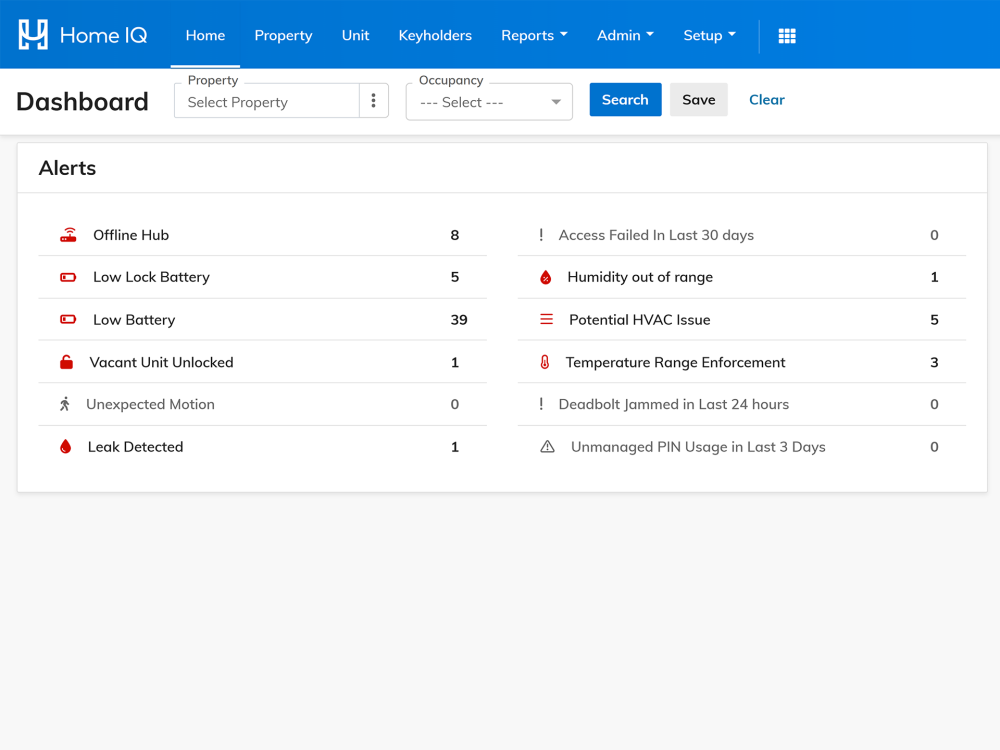Expand the Occupancy select dropdown
This screenshot has height=750, width=1000.
coord(489,101)
